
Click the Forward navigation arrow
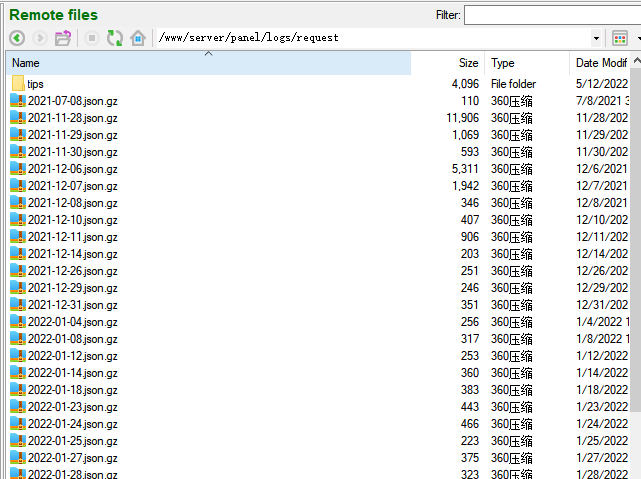coord(40,38)
